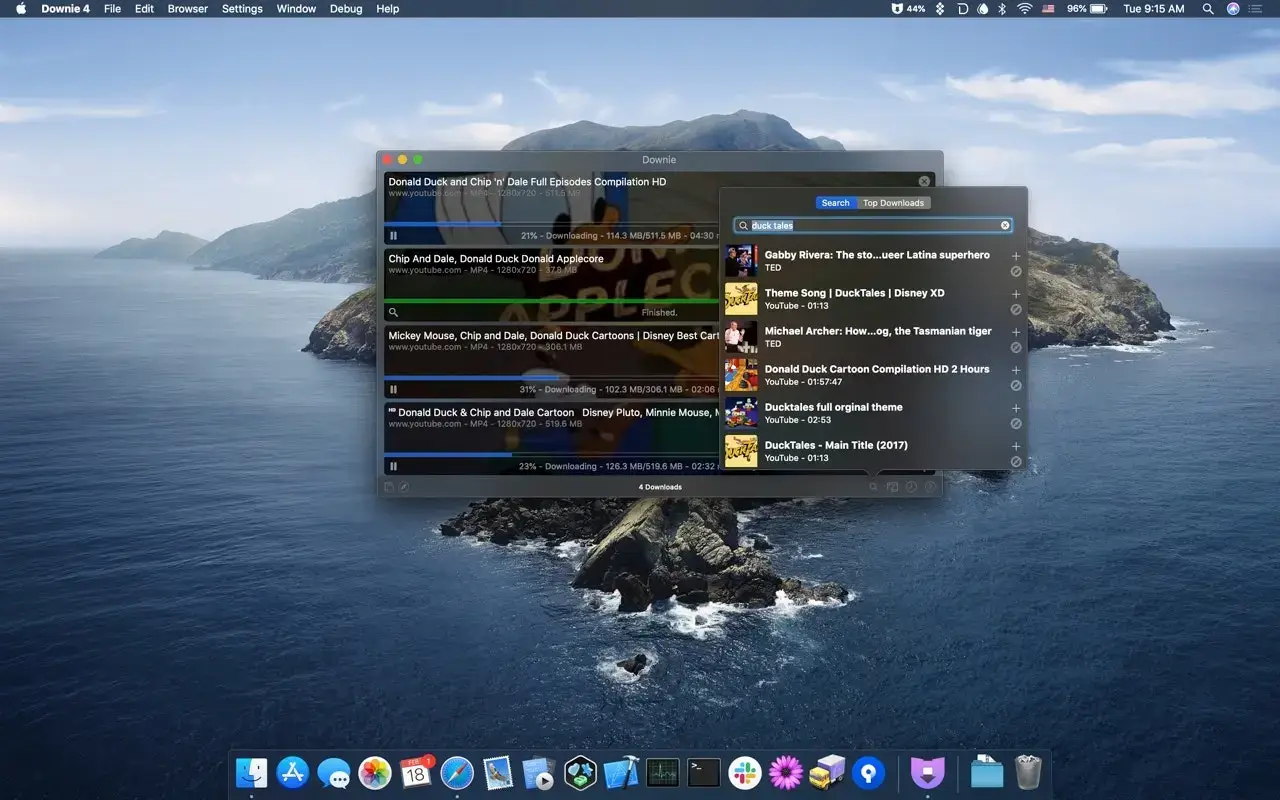The height and width of the screenshot is (800, 1280).
Task: Click the duck tales search input field
Action: click(x=870, y=225)
